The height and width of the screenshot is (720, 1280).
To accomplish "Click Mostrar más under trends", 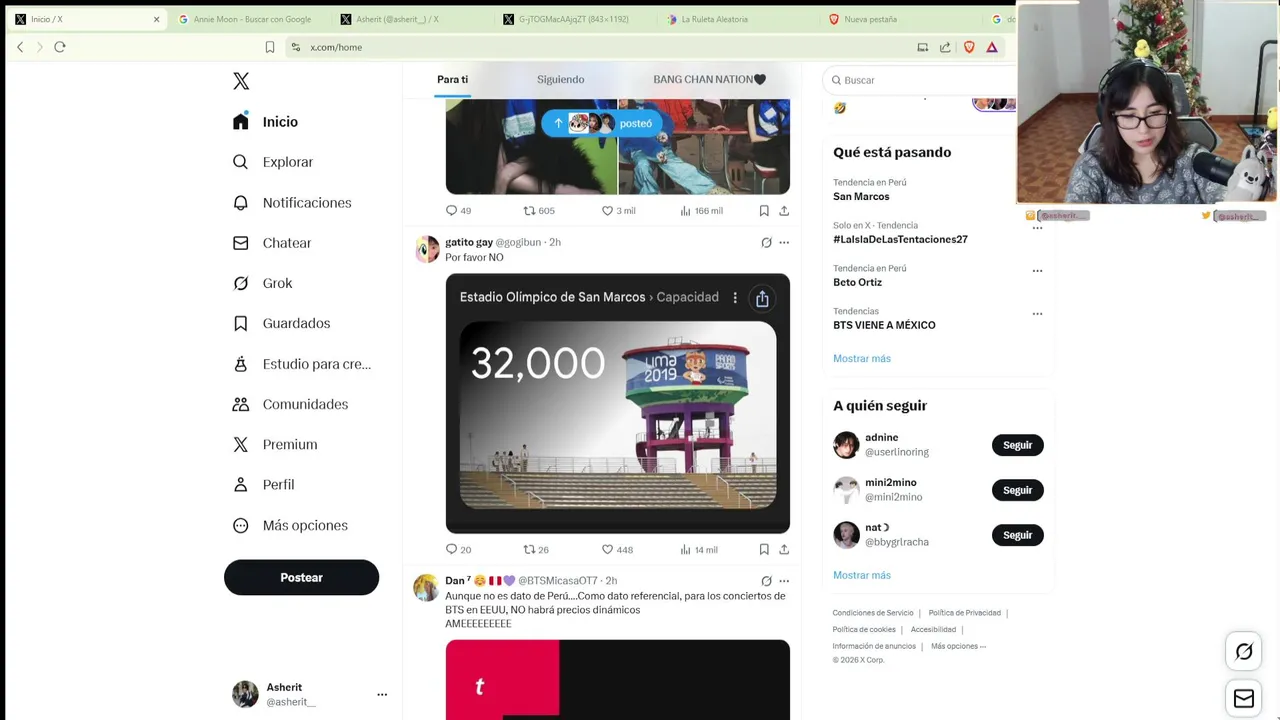I will tap(862, 358).
